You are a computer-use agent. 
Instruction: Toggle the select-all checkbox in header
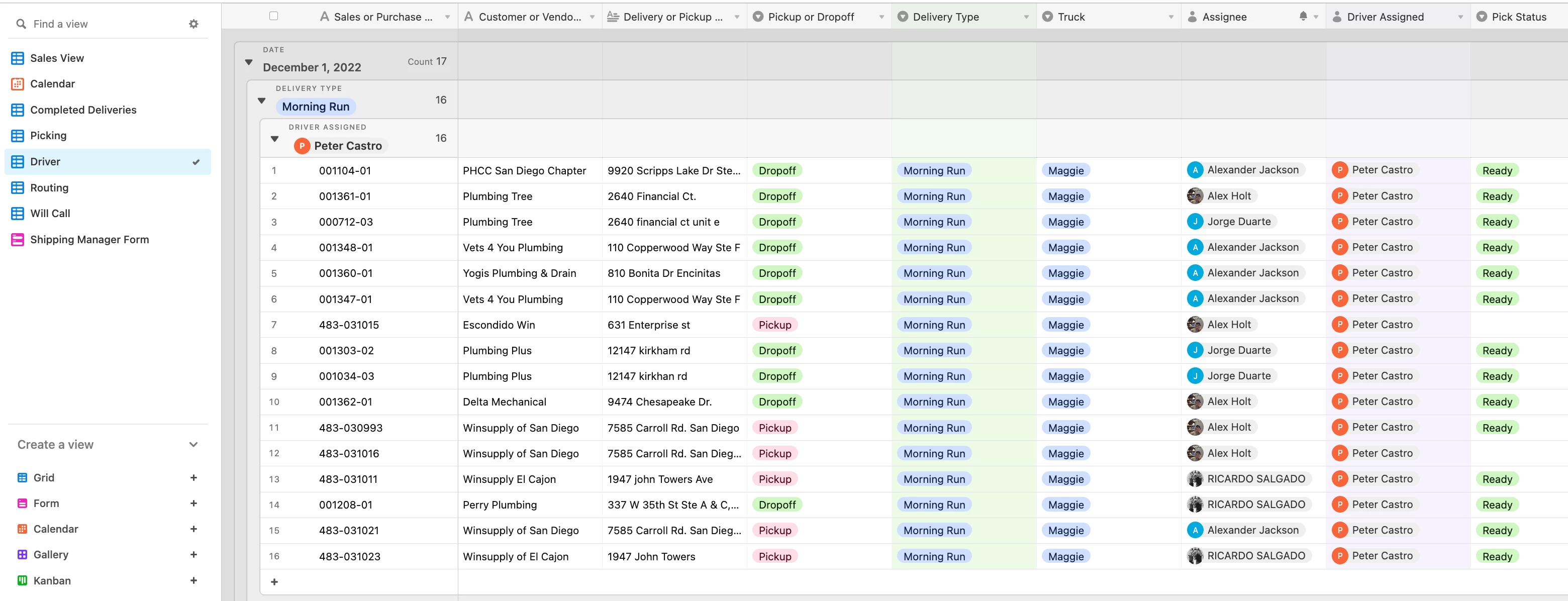(273, 16)
